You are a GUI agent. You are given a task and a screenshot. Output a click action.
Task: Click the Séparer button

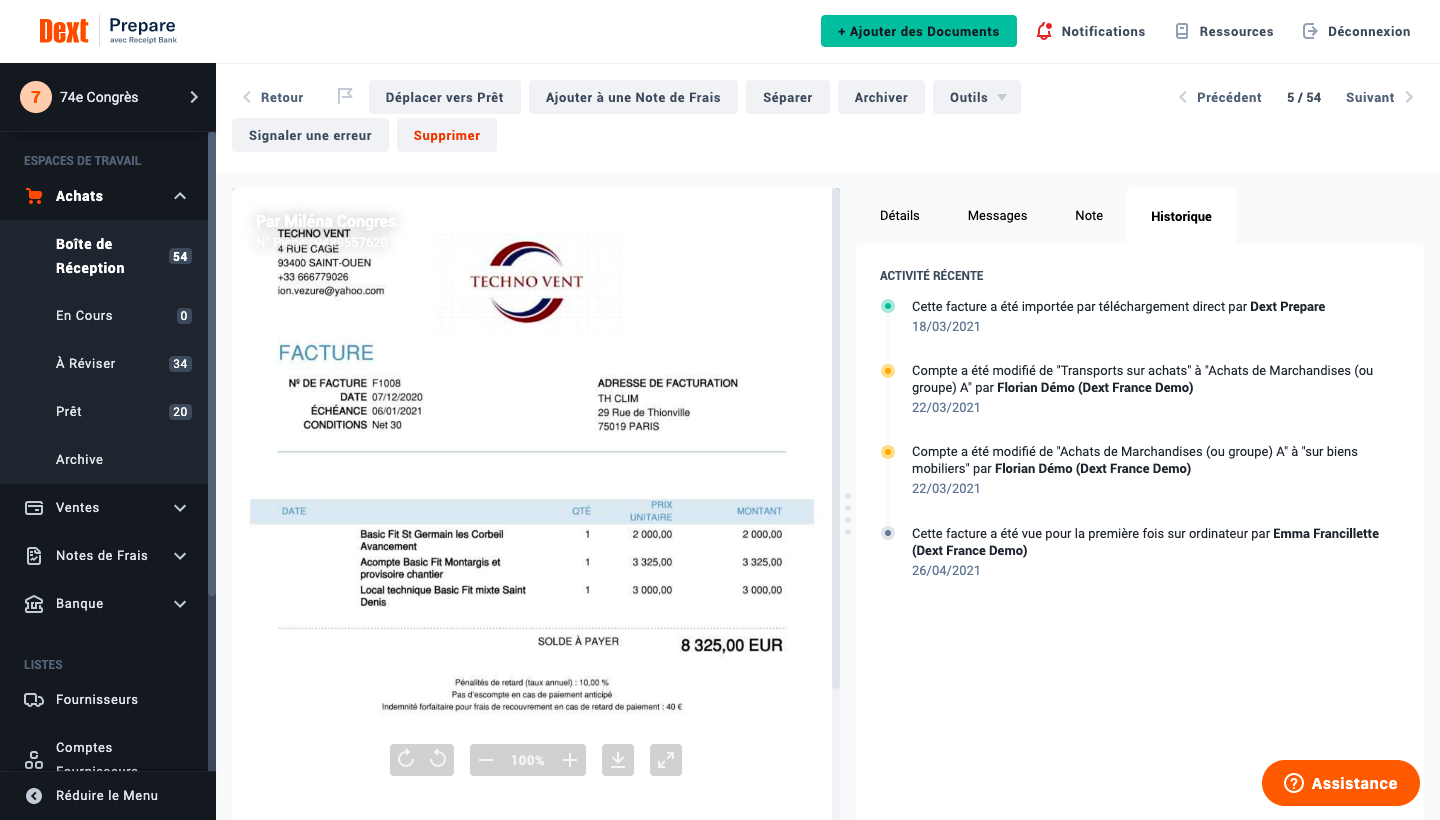(x=787, y=97)
